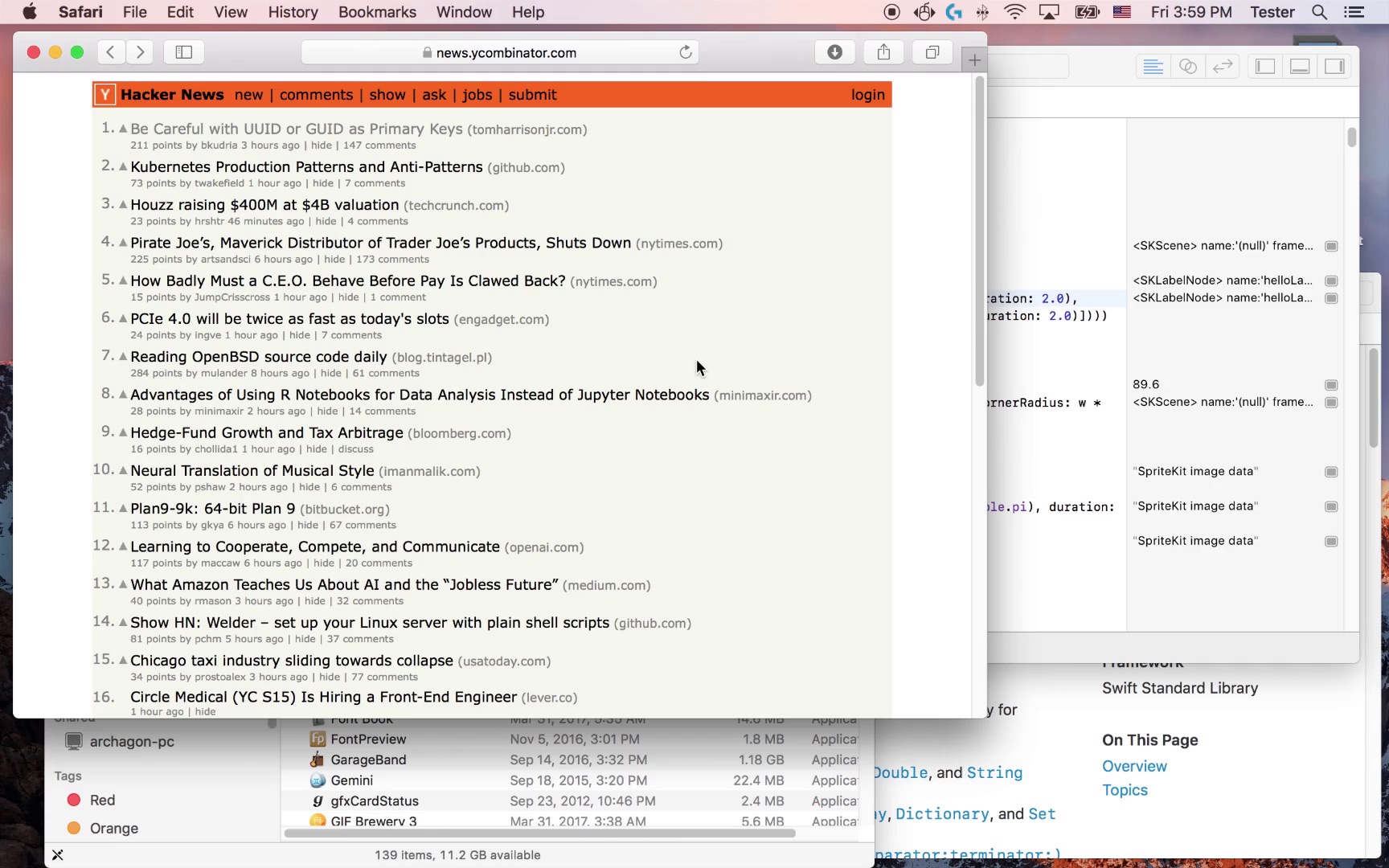Open the Bookmarks menu

coord(377,12)
